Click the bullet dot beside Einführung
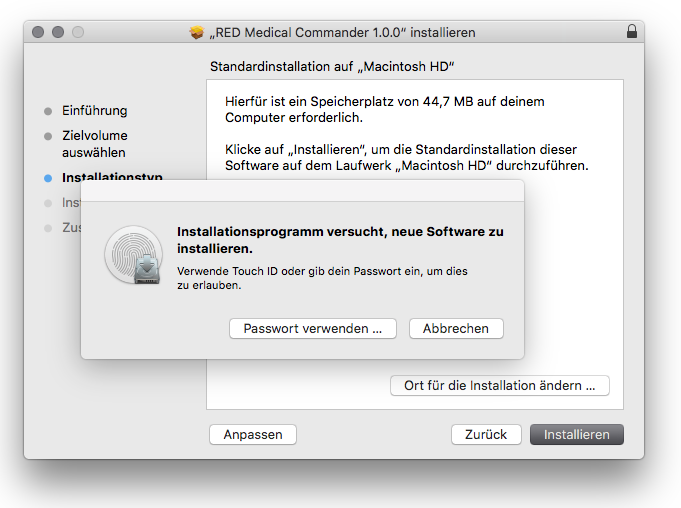 [x=47, y=110]
